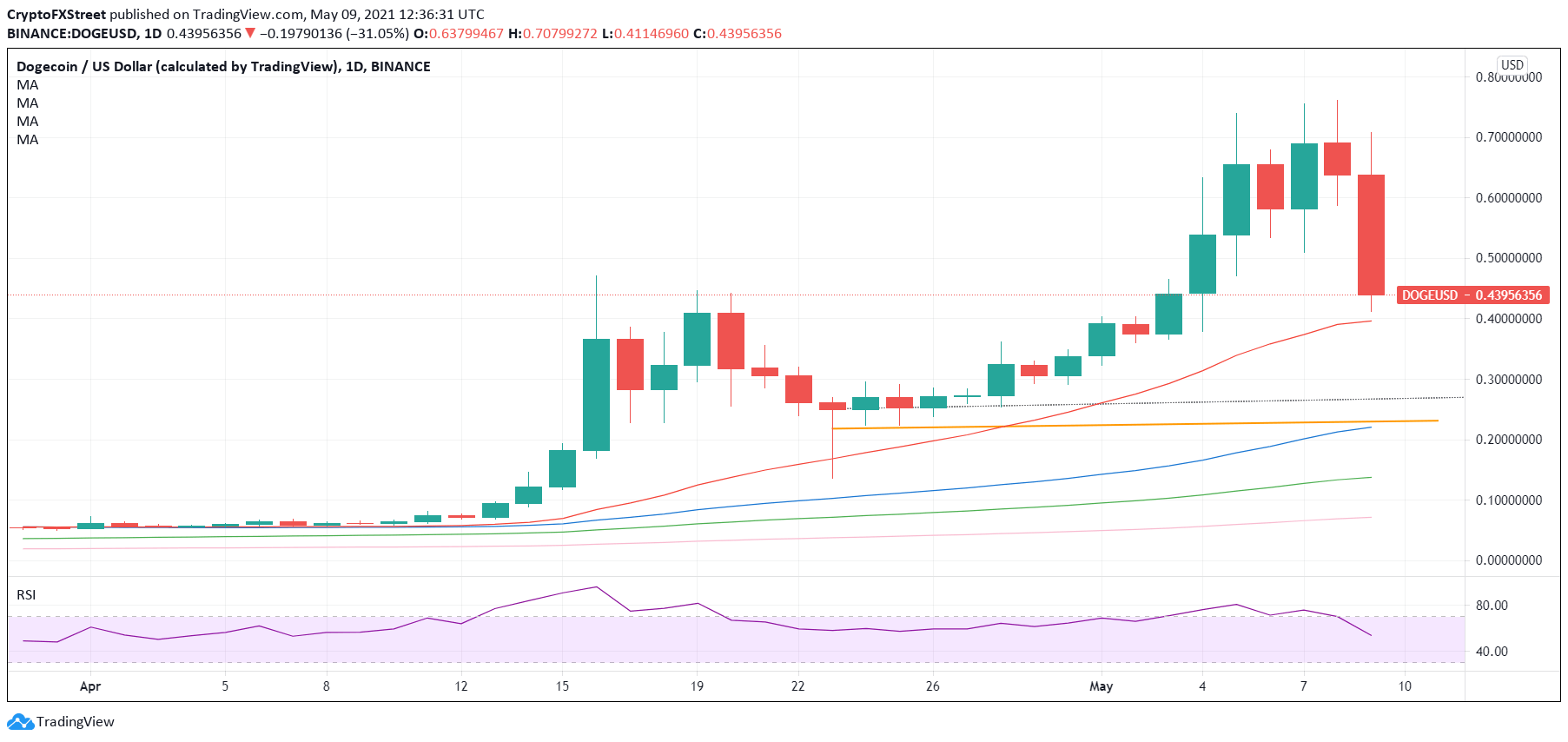This screenshot has height=742, width=1568.
Task: Click the May date label on time axis
Action: click(1101, 686)
